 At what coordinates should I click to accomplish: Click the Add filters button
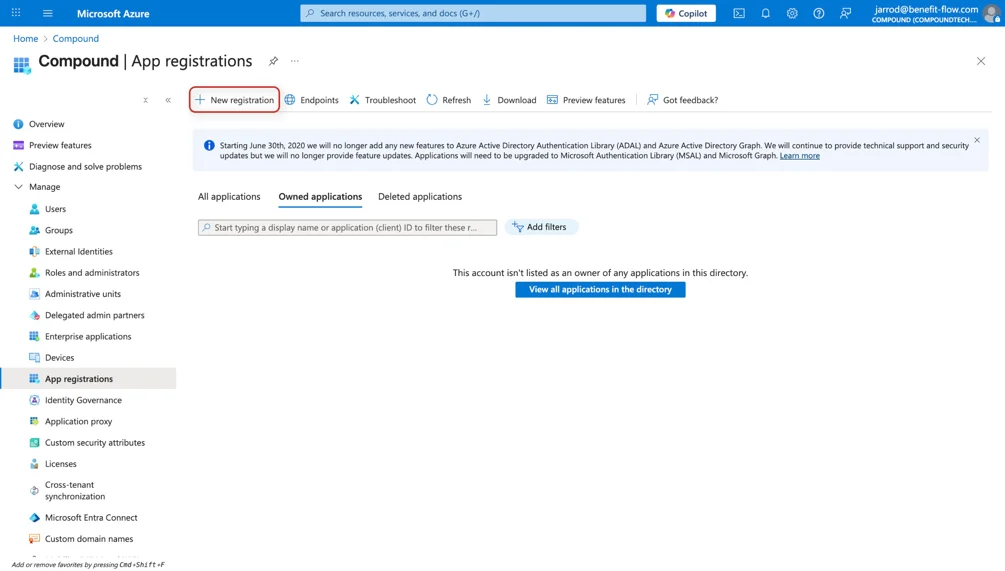tap(541, 227)
